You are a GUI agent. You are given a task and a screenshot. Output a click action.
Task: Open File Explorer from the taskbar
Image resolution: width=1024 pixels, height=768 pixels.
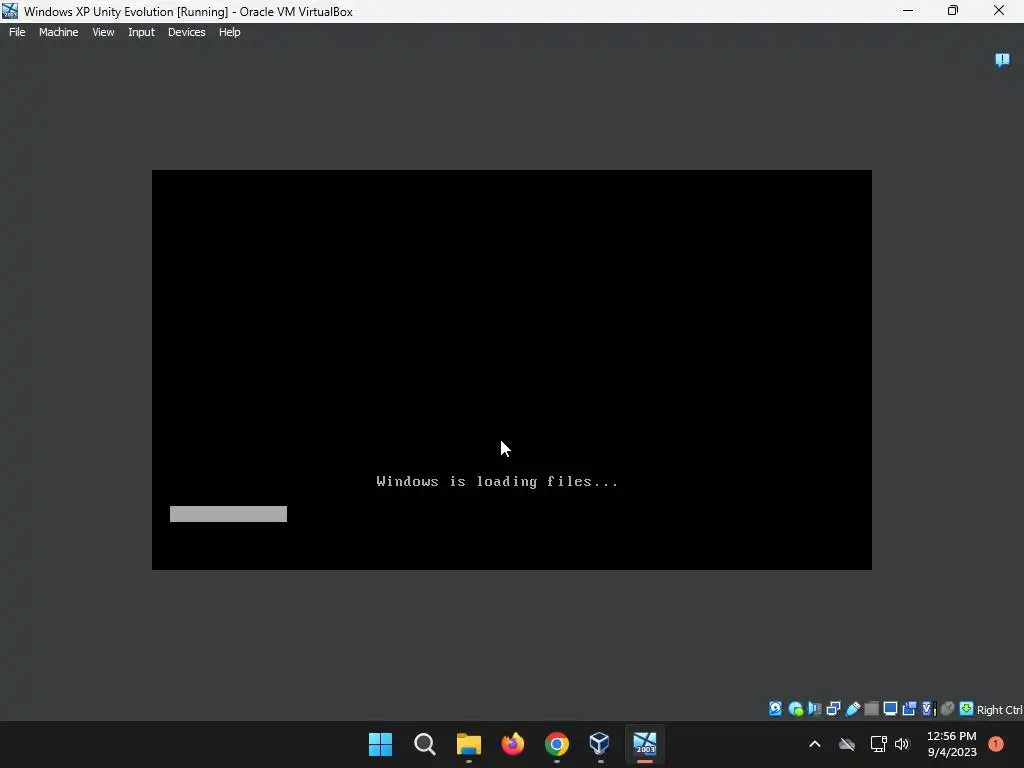(468, 744)
